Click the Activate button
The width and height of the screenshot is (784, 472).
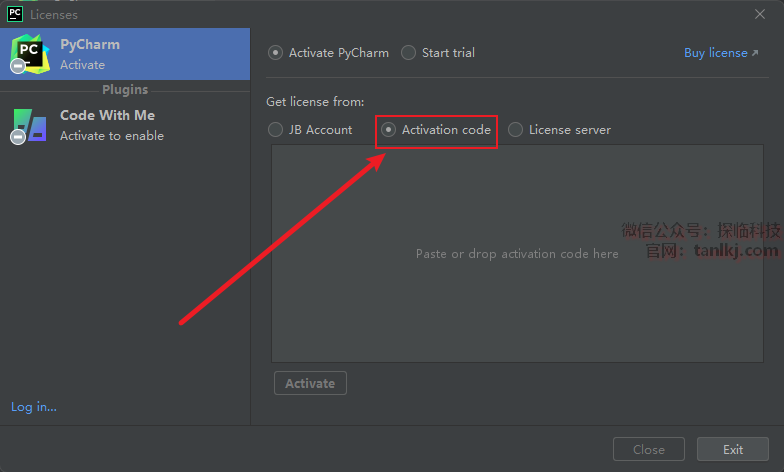point(310,383)
